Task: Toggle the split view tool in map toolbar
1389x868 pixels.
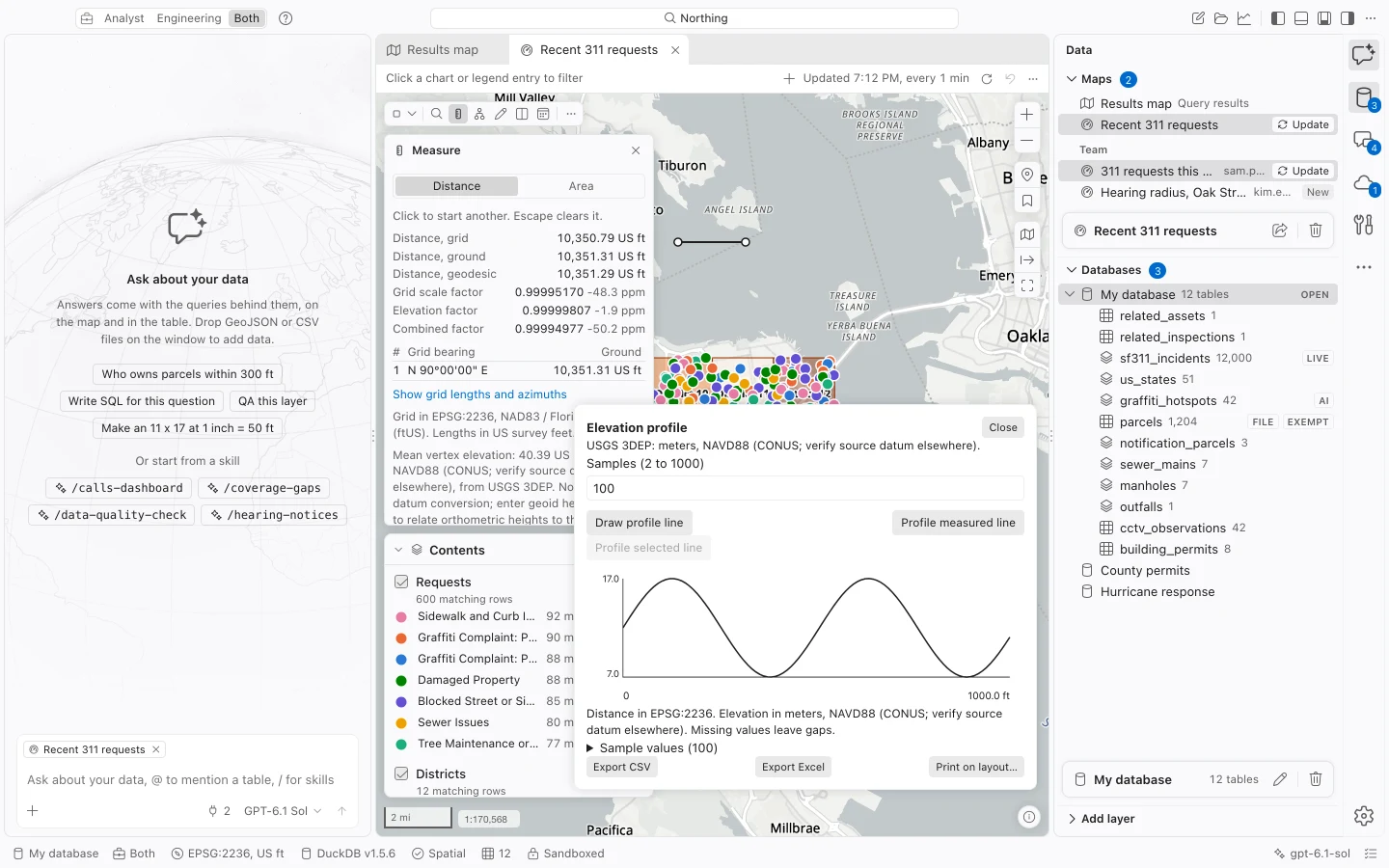Action: (x=522, y=114)
